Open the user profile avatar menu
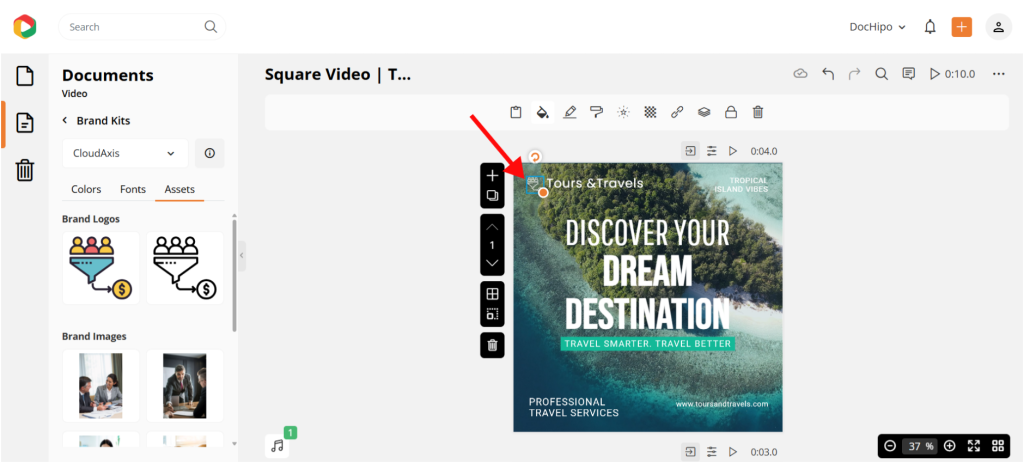 tap(999, 27)
